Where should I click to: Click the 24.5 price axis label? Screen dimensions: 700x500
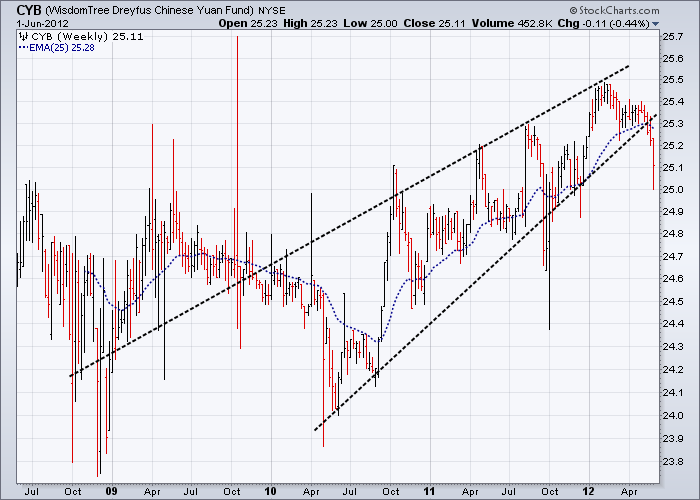[x=673, y=302]
